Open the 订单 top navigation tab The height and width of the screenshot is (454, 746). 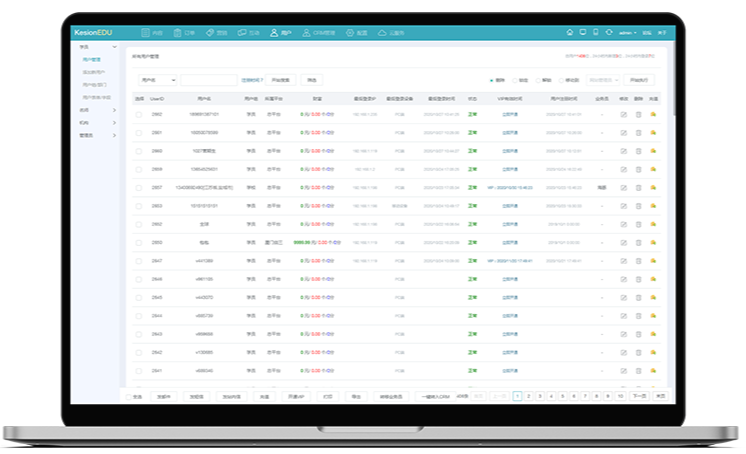pos(187,33)
